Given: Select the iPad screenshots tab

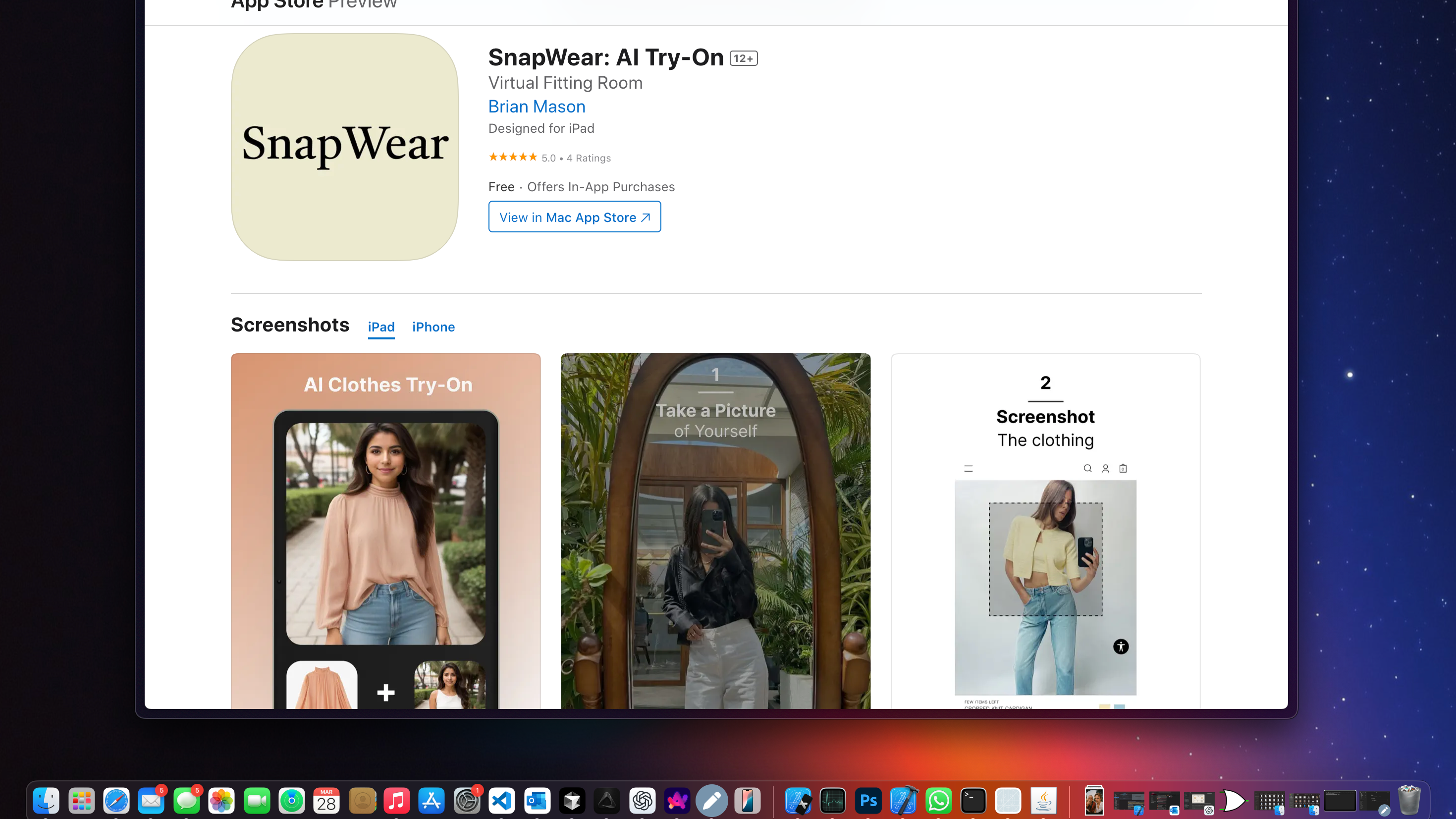Looking at the screenshot, I should (x=381, y=327).
